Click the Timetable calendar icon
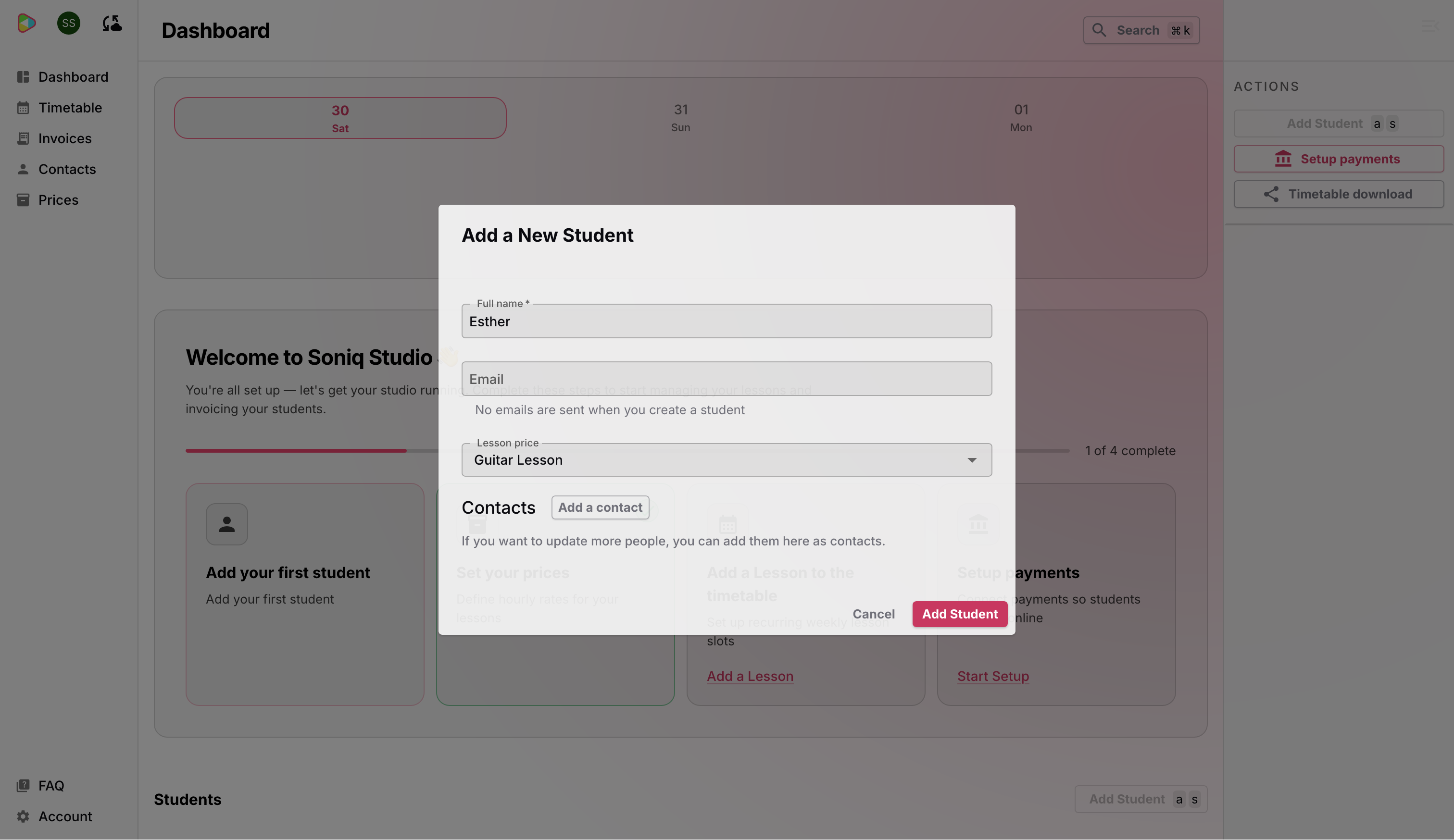The height and width of the screenshot is (840, 1454). tap(23, 108)
